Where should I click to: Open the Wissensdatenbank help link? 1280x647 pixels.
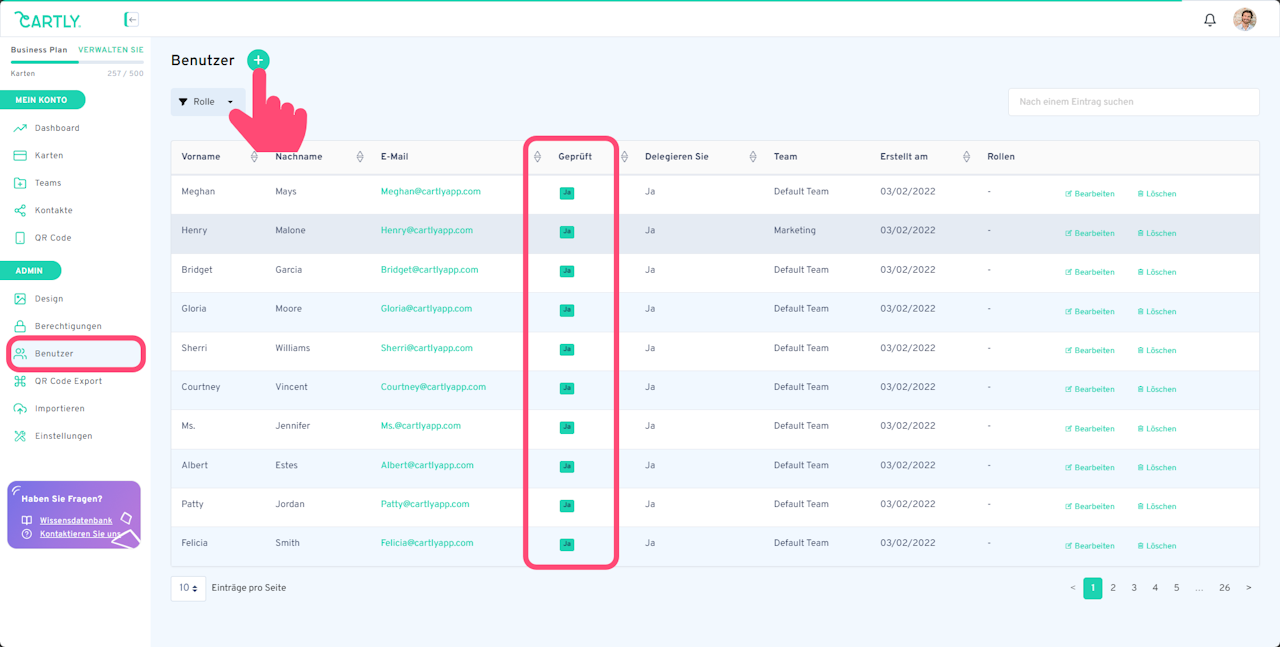tap(76, 520)
